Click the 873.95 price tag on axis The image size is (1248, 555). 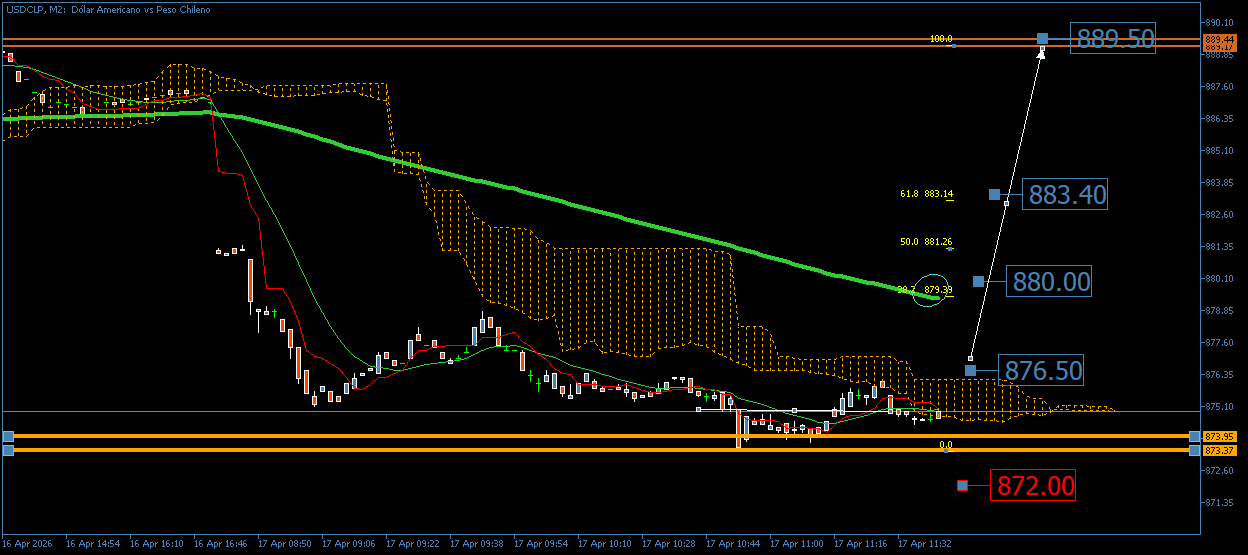(x=1220, y=437)
